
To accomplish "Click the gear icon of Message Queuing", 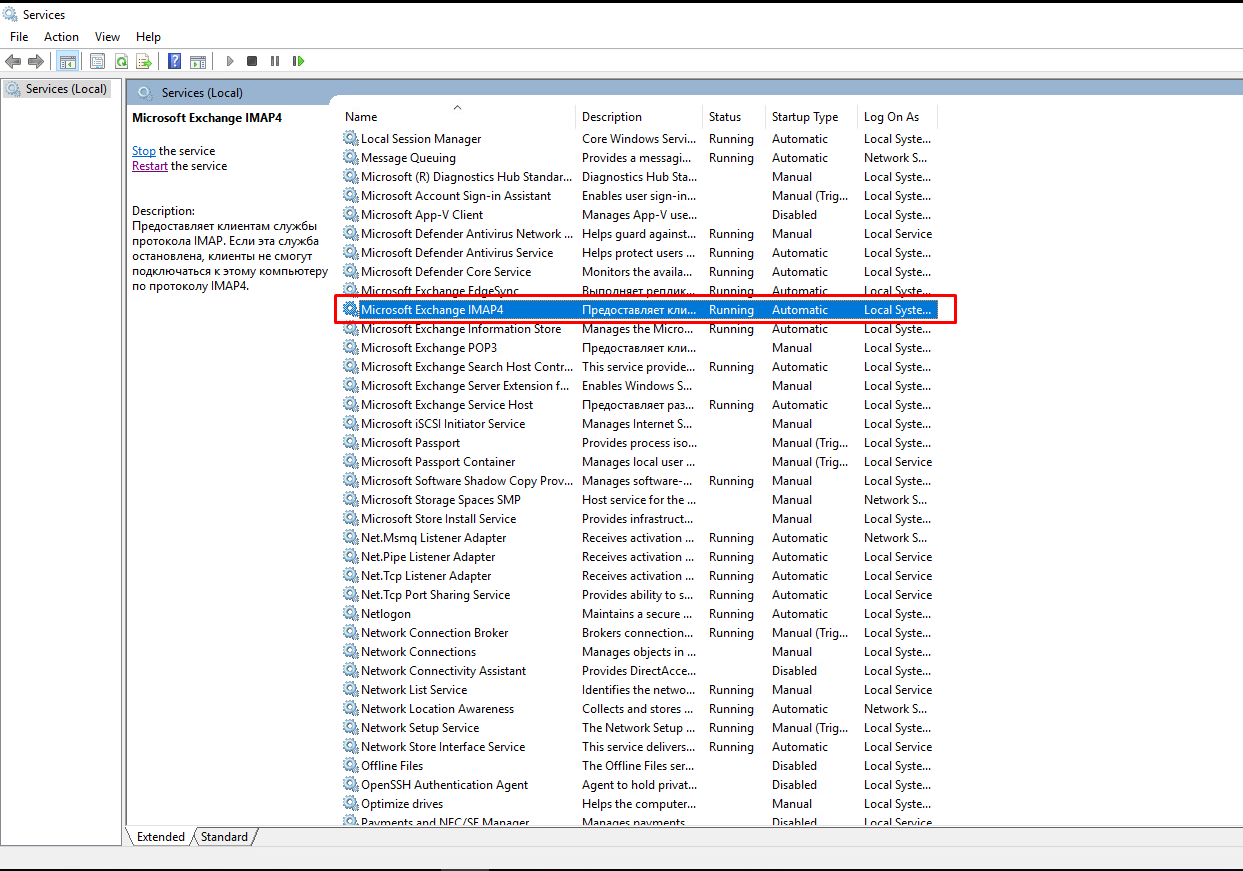I will 351,158.
